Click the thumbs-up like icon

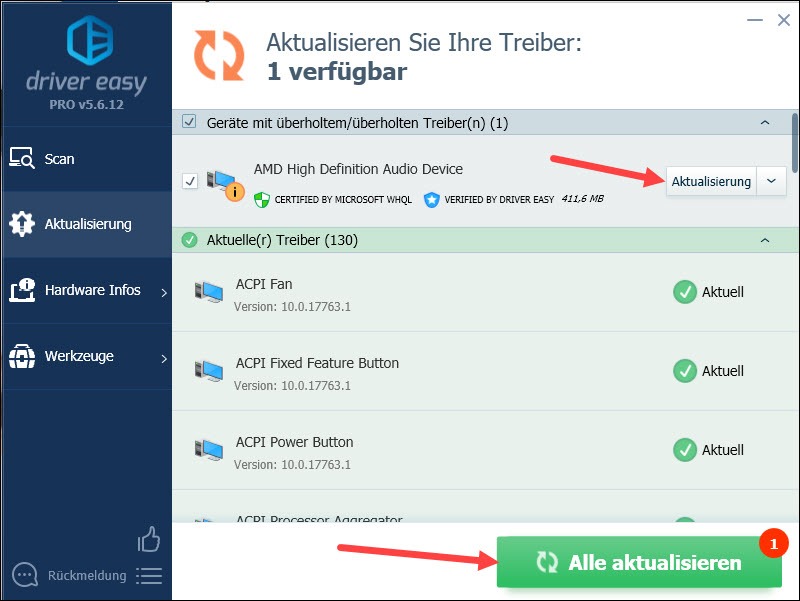pyautogui.click(x=148, y=539)
